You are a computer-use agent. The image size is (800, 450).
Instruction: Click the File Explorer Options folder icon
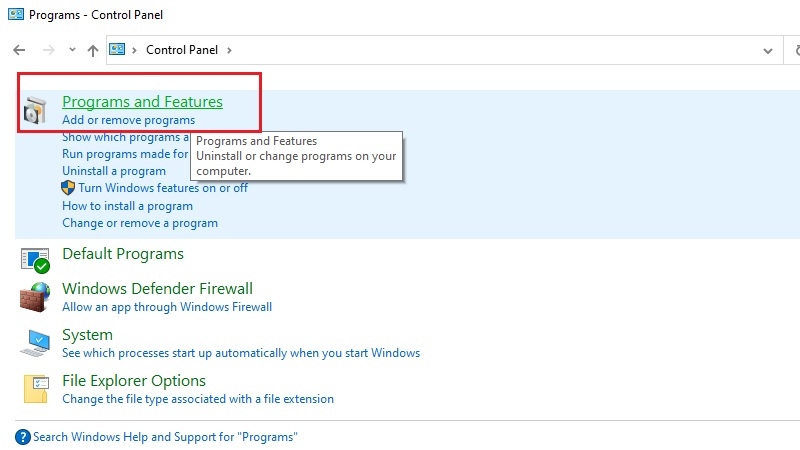(x=36, y=389)
